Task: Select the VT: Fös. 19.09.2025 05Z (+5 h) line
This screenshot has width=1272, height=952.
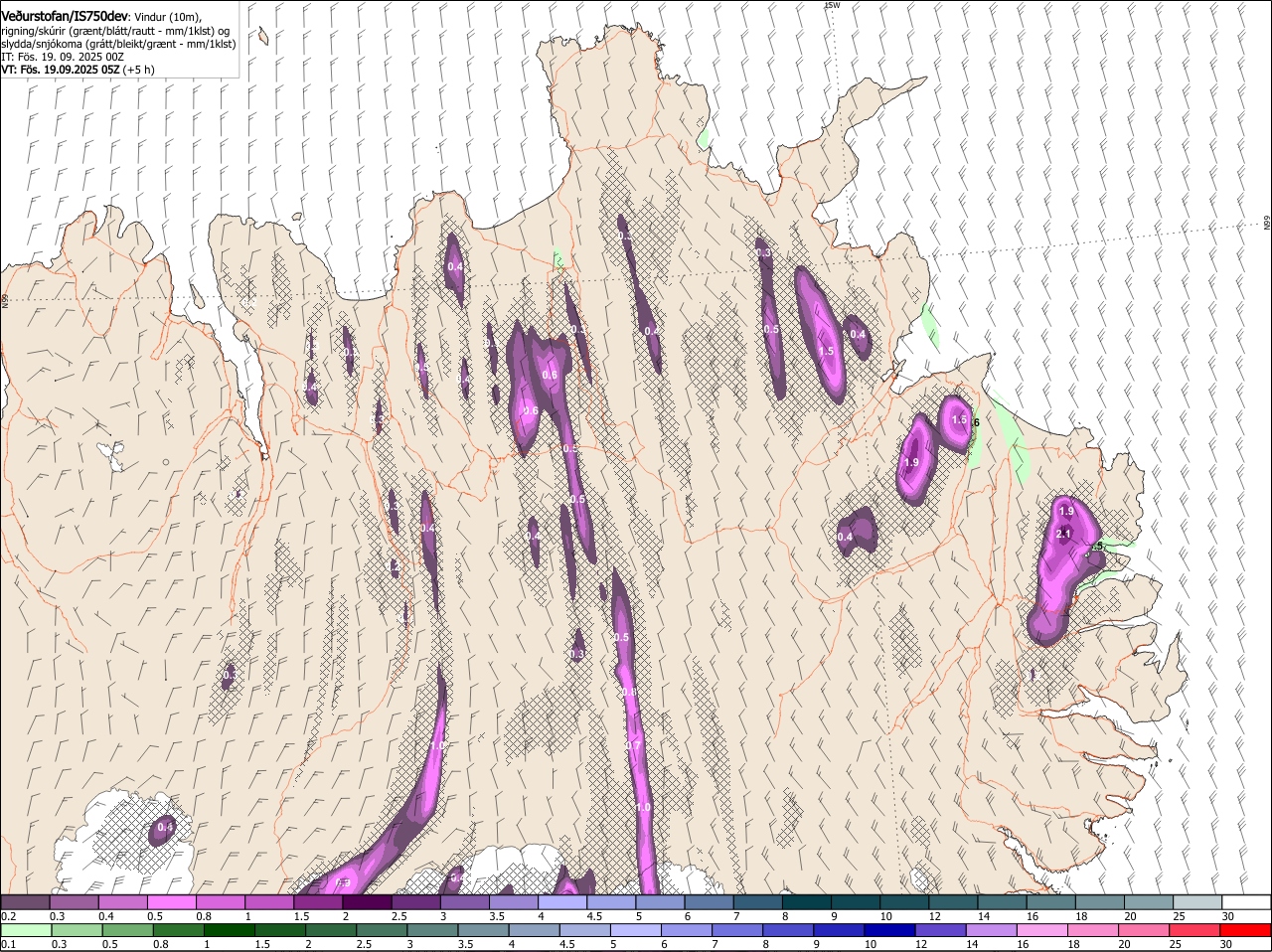Action: point(78,70)
